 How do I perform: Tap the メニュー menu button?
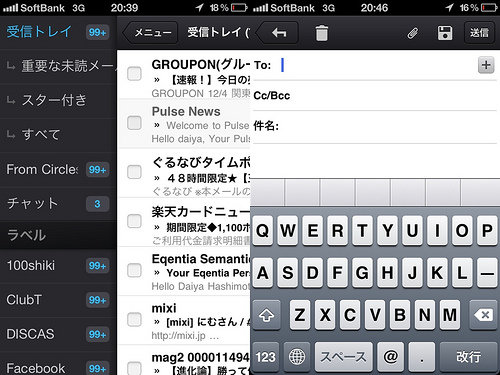[x=150, y=33]
